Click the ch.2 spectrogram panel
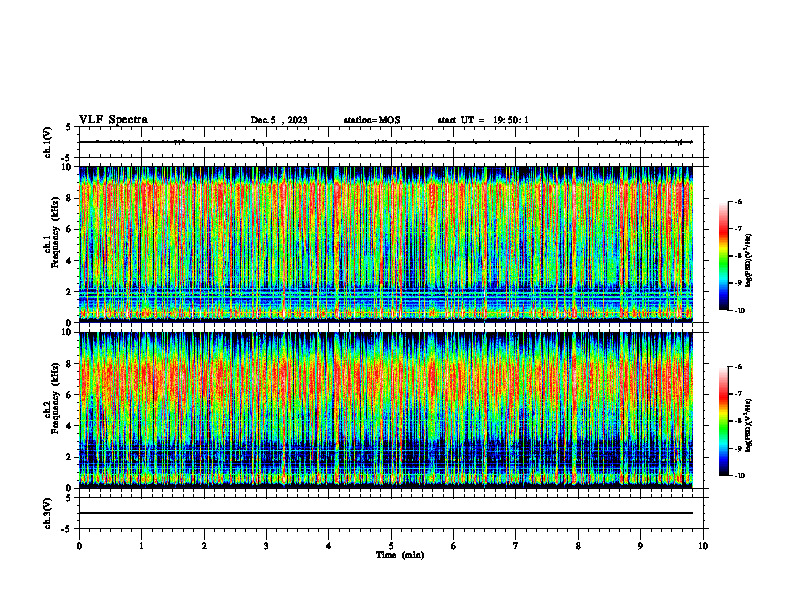 pos(386,410)
